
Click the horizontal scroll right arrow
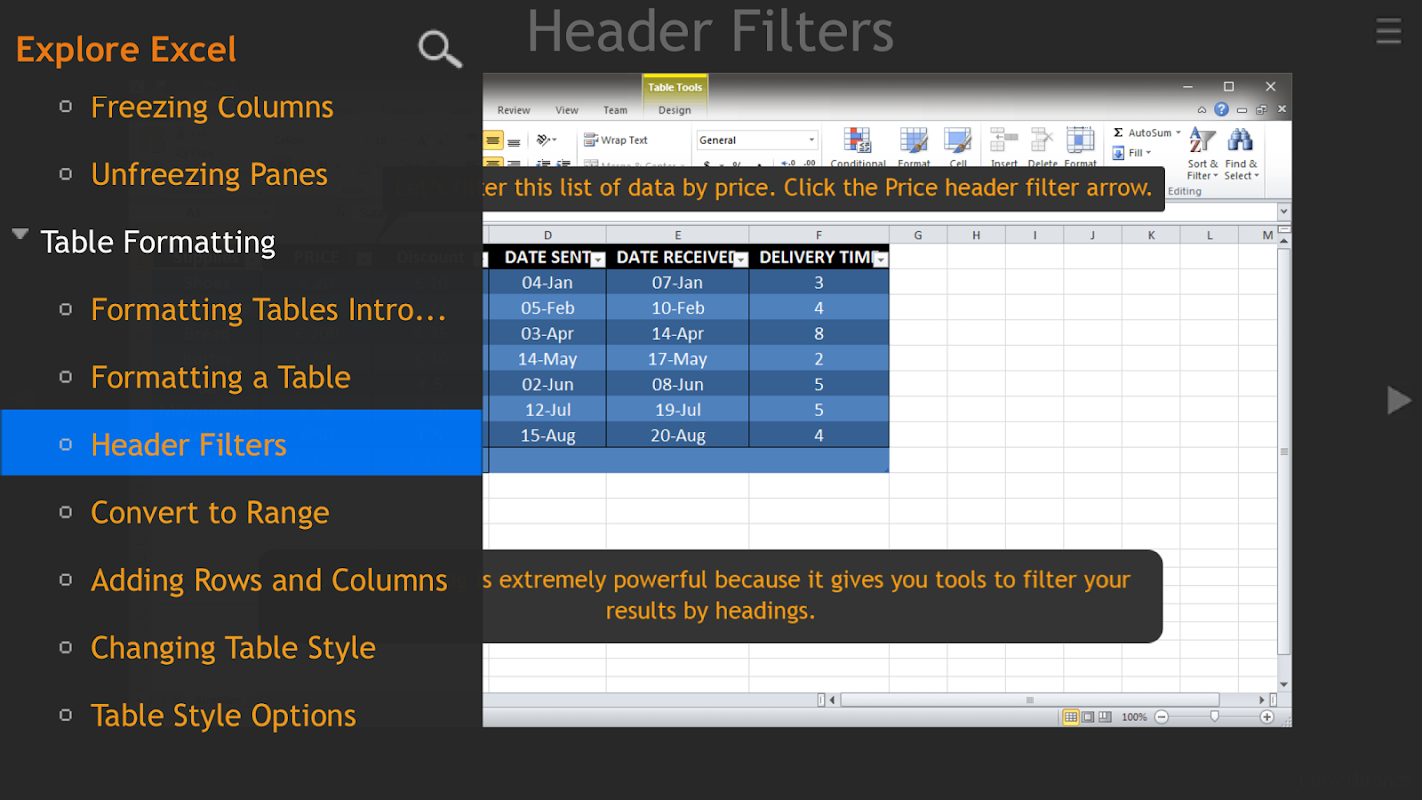coord(1261,700)
